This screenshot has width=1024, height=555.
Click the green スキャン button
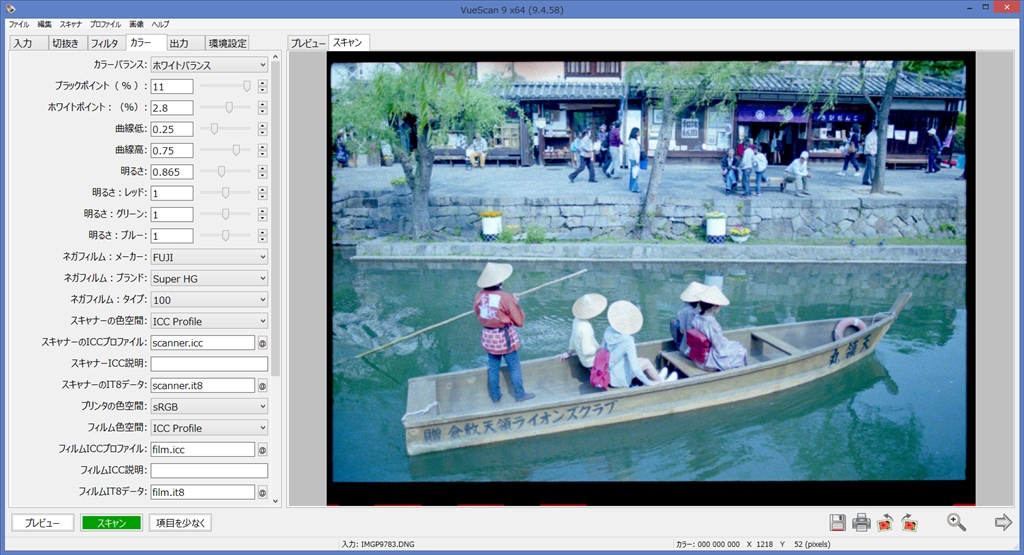[112, 523]
